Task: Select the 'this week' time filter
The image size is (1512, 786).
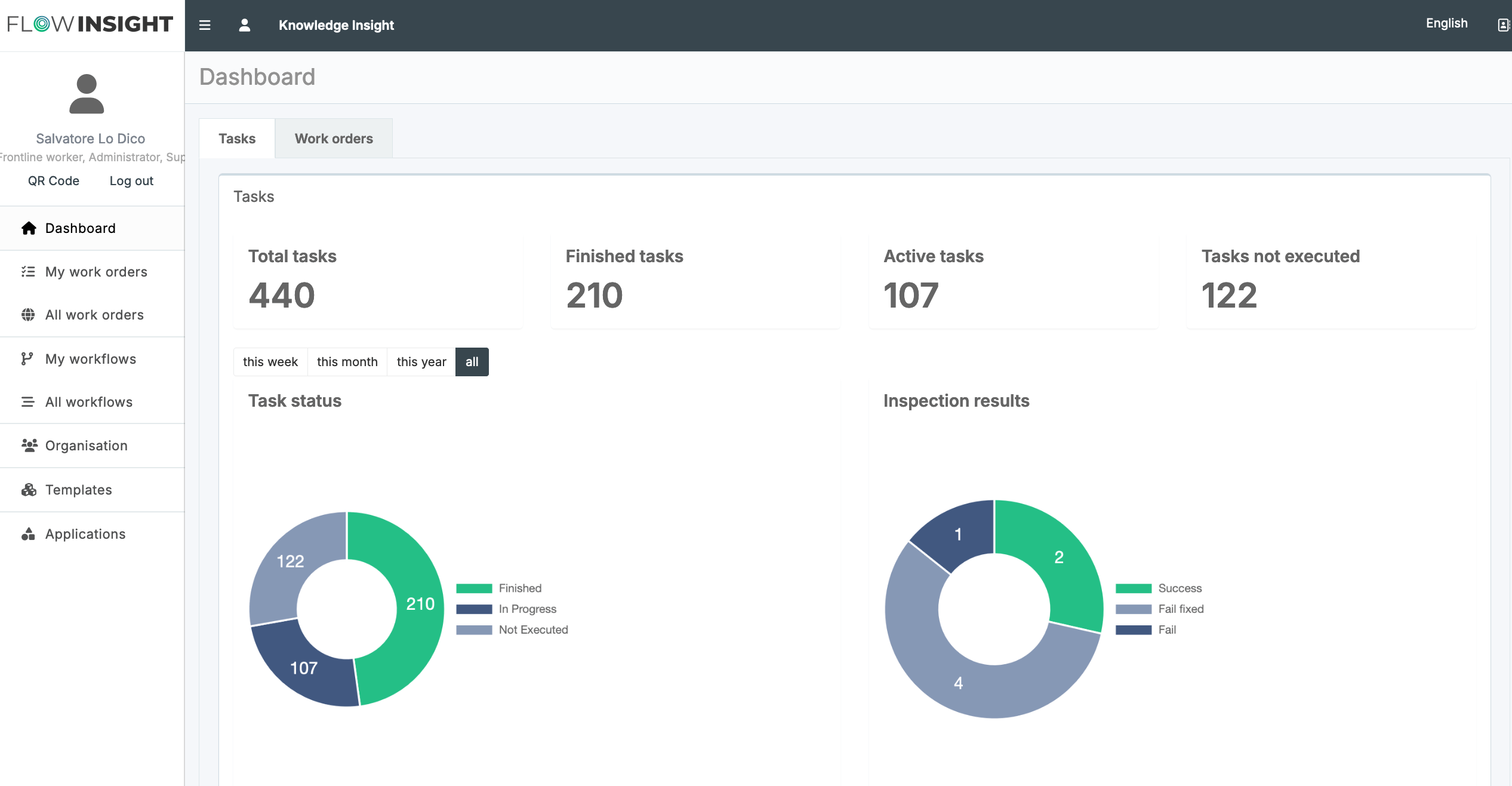Action: (270, 362)
